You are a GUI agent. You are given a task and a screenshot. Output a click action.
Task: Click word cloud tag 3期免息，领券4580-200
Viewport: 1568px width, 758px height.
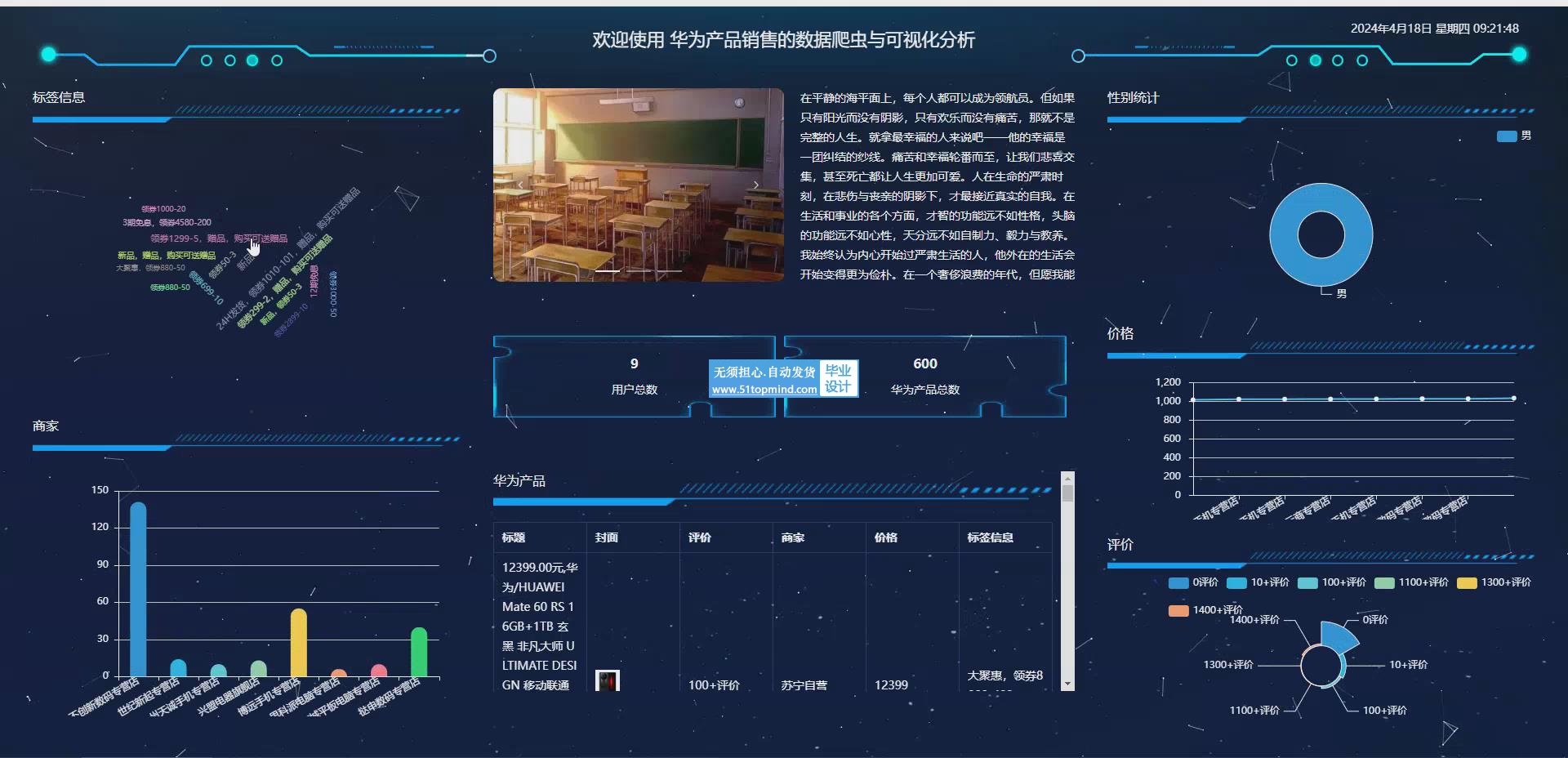point(167,222)
